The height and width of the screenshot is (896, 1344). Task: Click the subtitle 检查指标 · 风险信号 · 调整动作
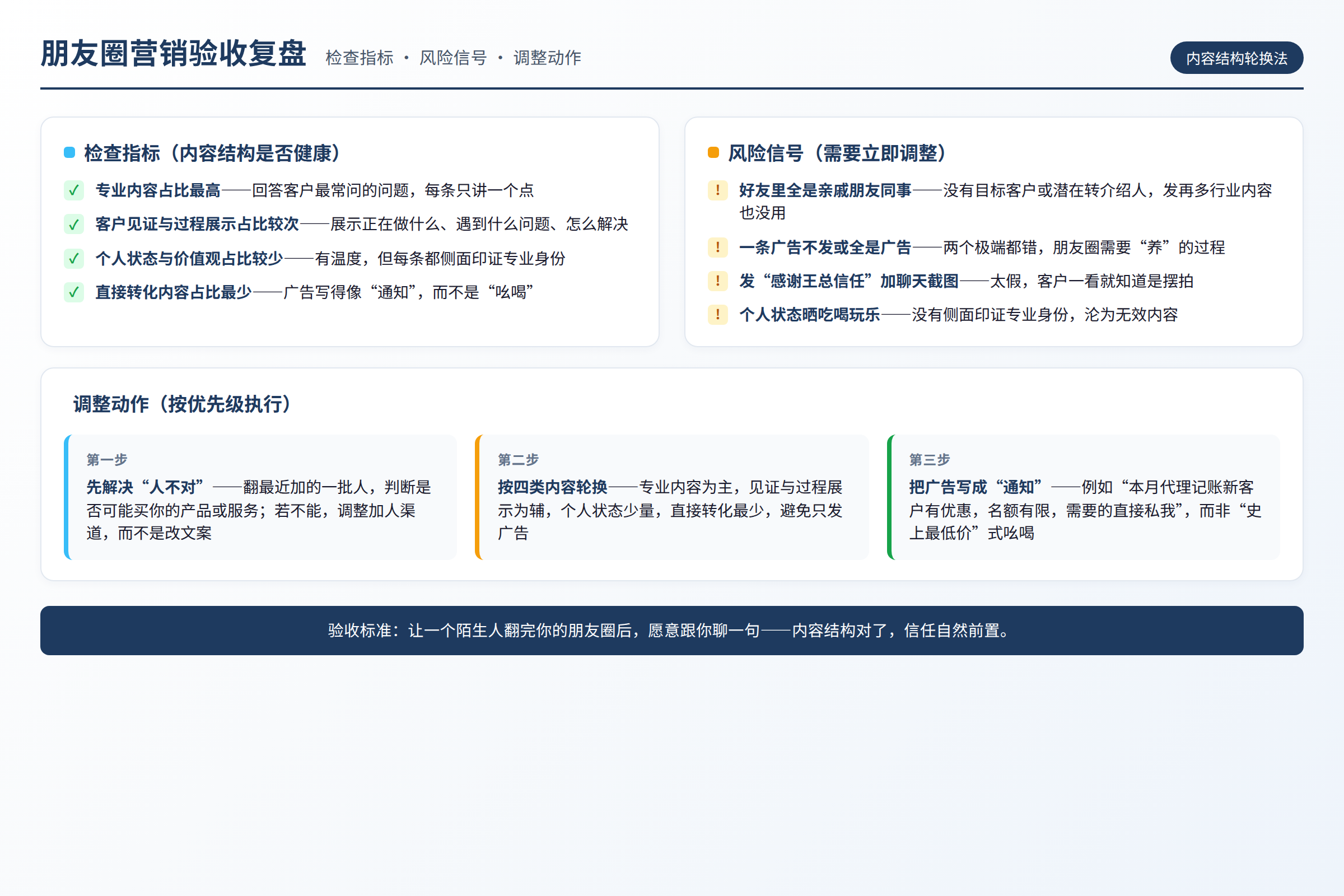(x=453, y=58)
